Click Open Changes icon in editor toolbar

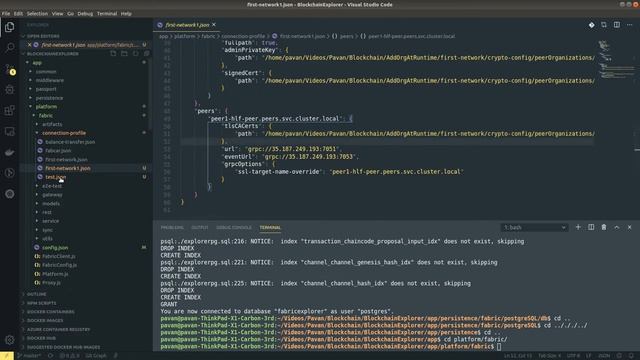point(604,25)
